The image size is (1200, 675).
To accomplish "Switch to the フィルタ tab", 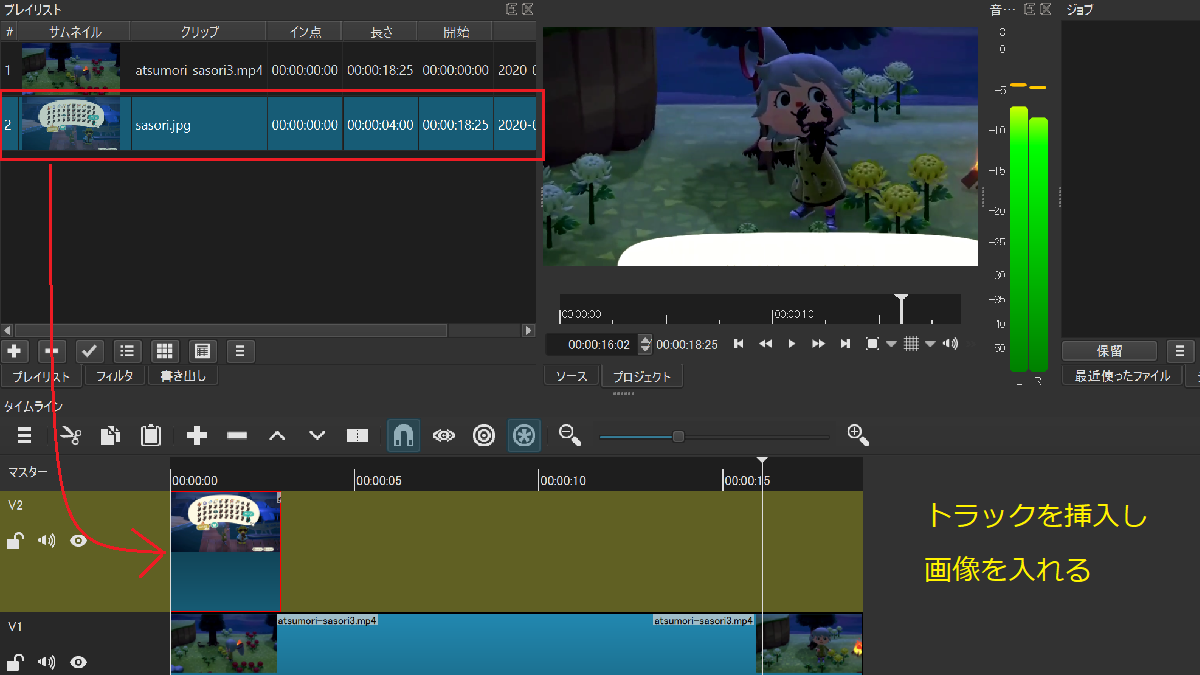I will [x=115, y=377].
